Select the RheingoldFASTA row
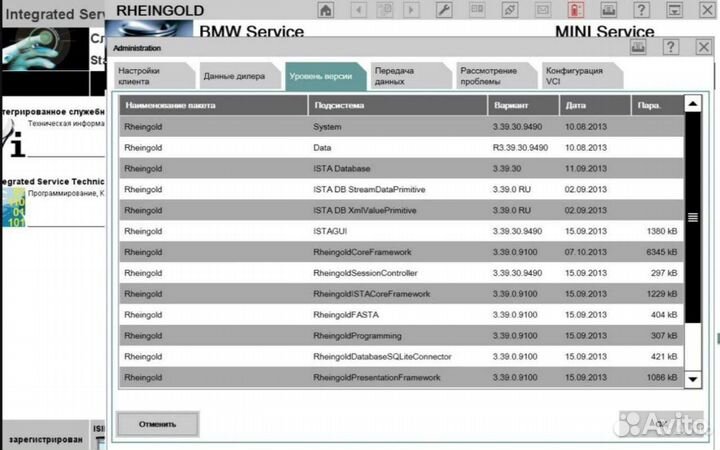The height and width of the screenshot is (450, 720). point(401,315)
